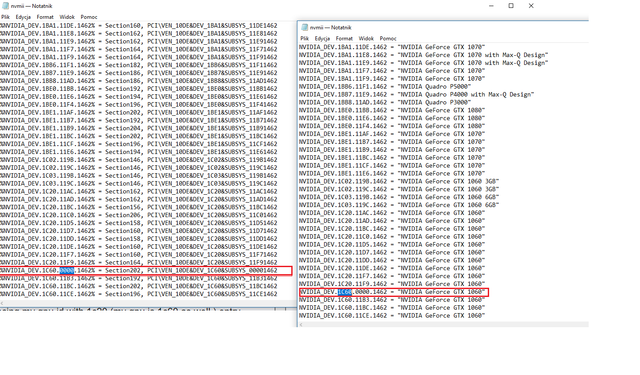This screenshot has width=640, height=375.
Task: Click Section196 line for DEV.1BE0.11F4
Action: [138, 104]
